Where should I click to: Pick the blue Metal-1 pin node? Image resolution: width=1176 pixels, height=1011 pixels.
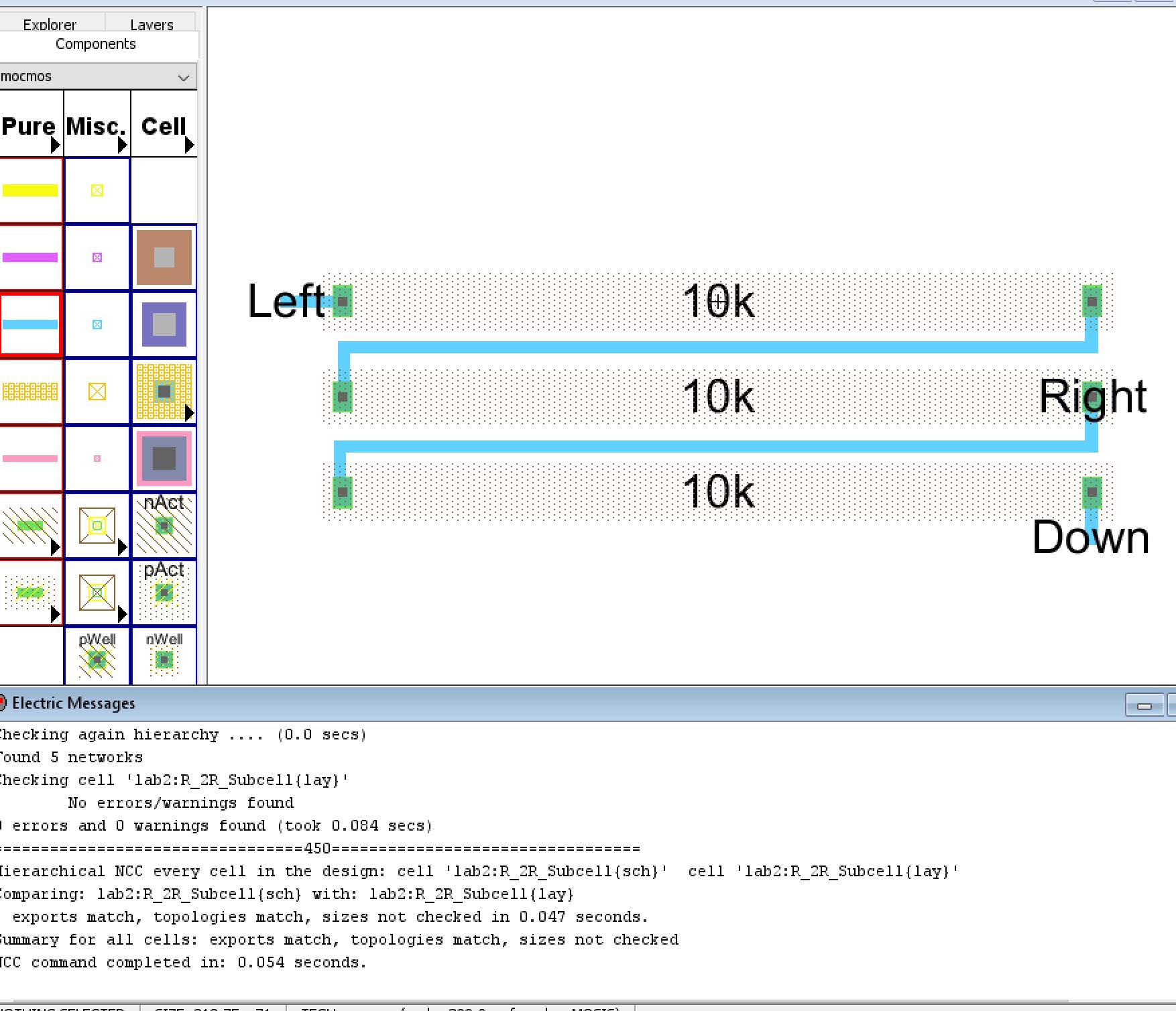(x=97, y=324)
